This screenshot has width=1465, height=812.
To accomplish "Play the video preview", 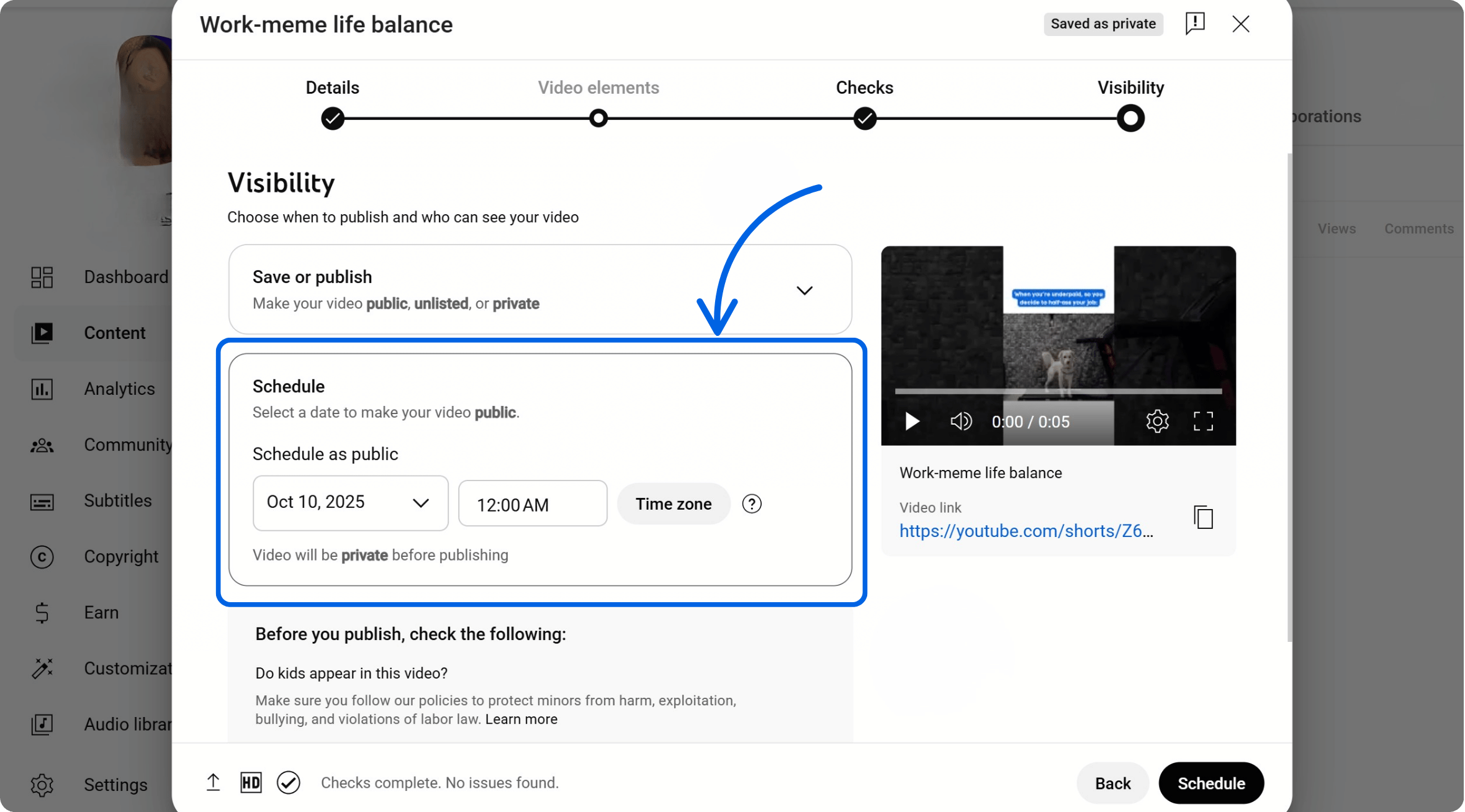I will (x=911, y=422).
